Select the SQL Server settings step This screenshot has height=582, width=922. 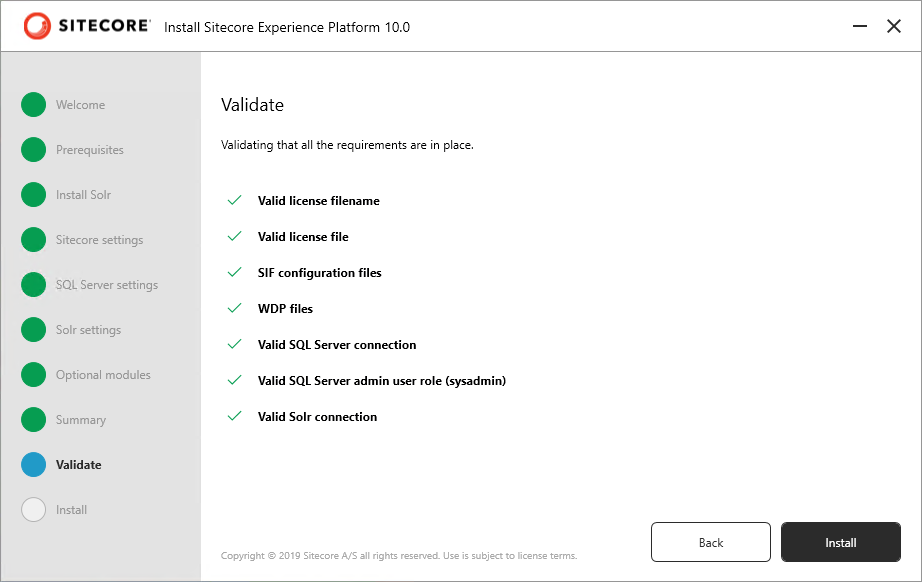(107, 285)
